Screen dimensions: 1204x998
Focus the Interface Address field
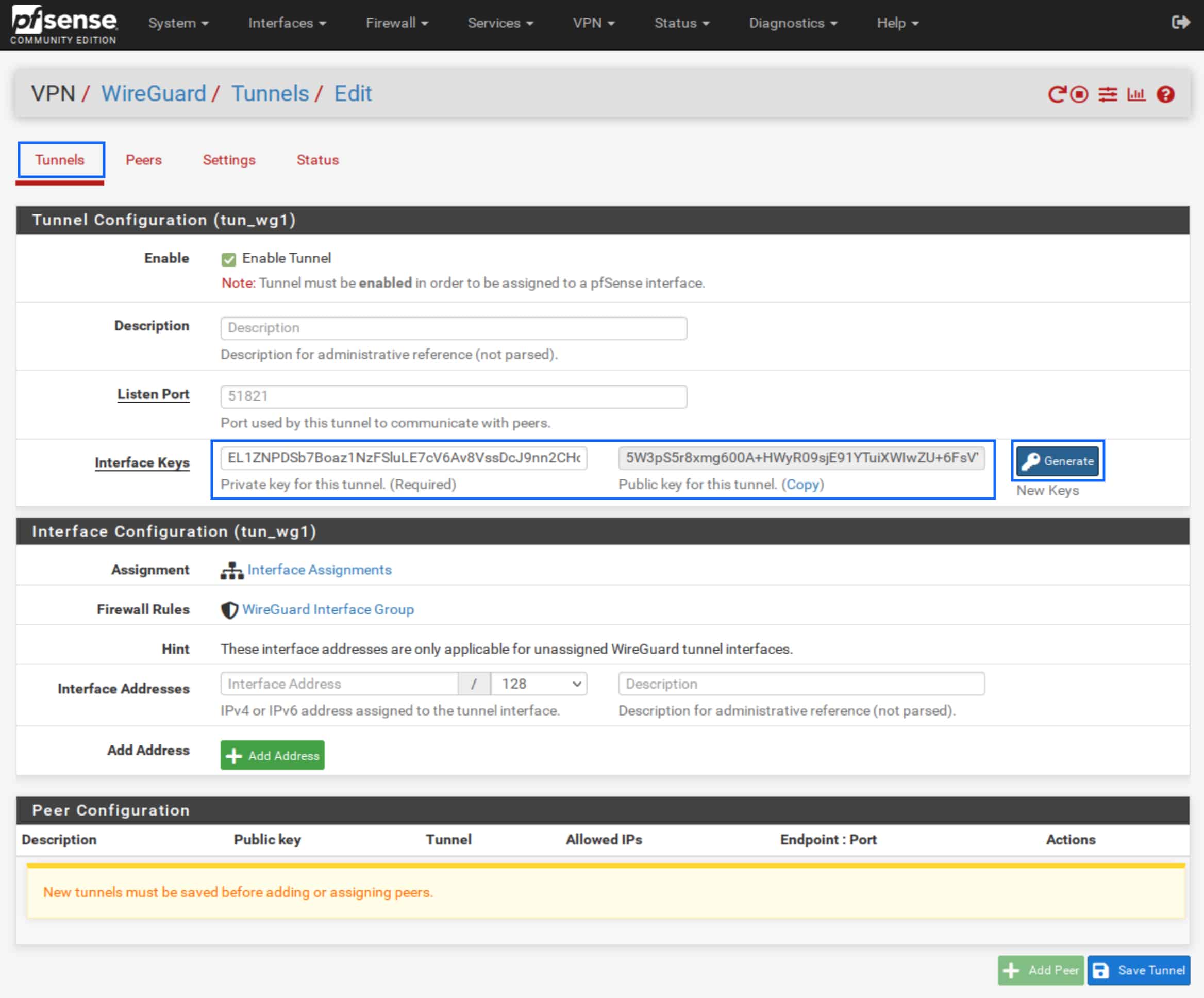pos(340,684)
